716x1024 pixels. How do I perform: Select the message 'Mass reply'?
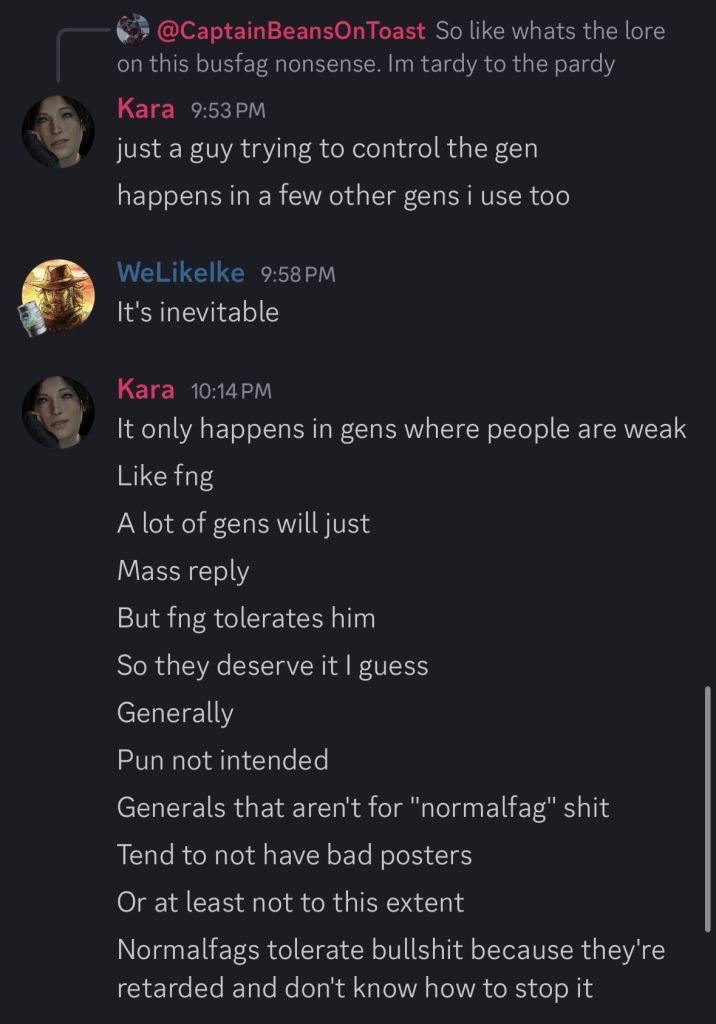click(x=183, y=571)
